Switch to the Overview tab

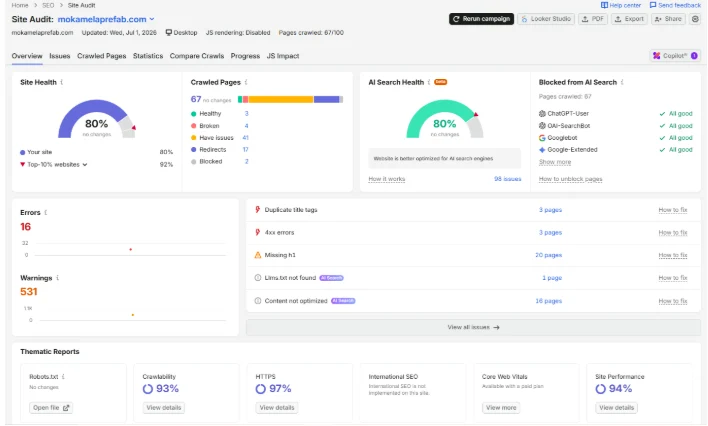tap(27, 56)
